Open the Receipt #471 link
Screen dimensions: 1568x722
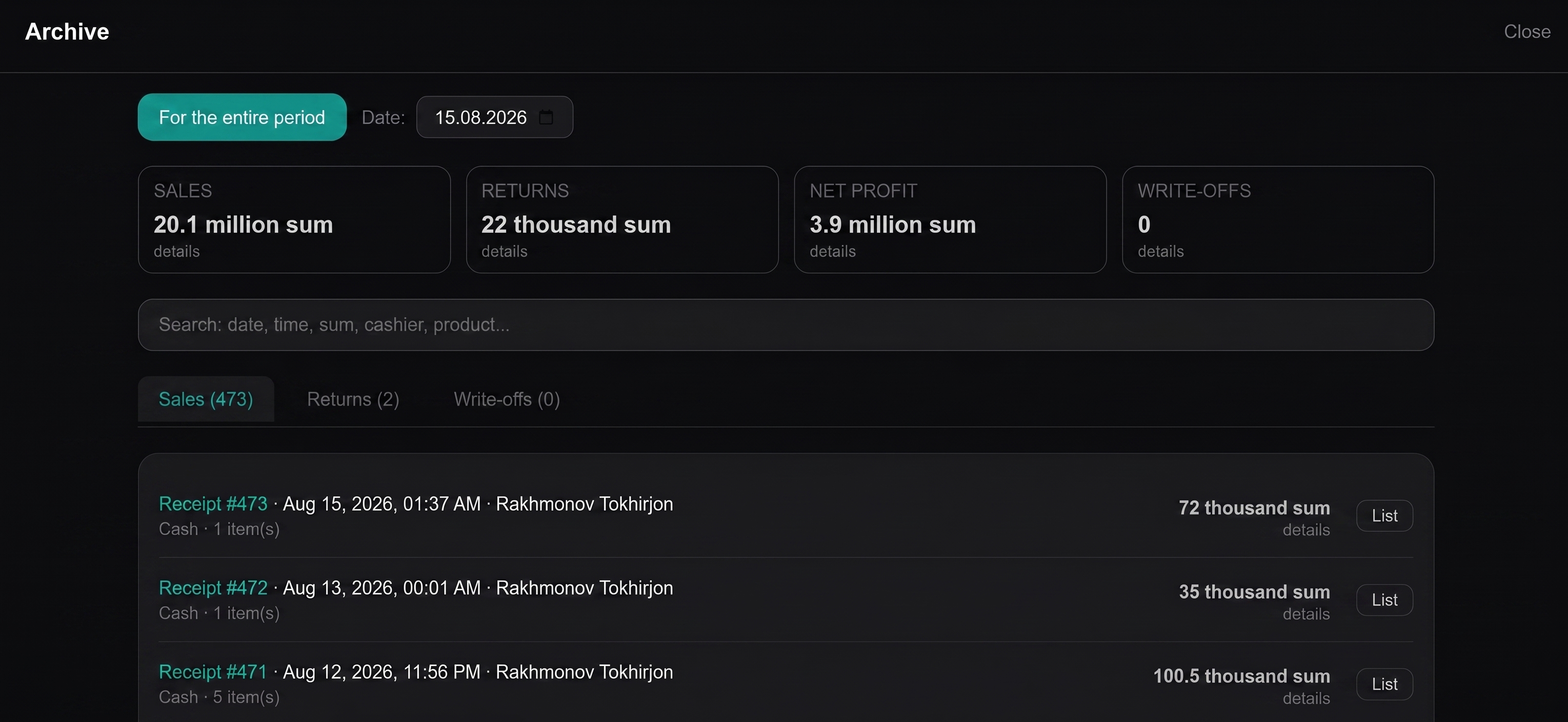coord(213,672)
